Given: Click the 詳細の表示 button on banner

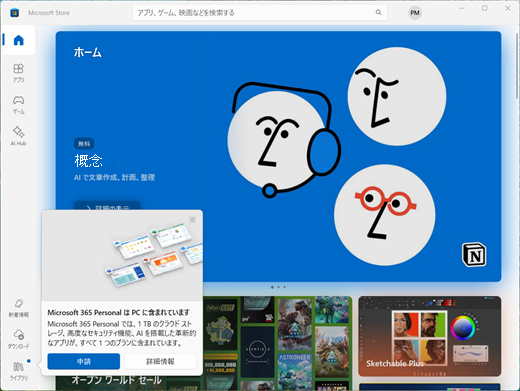Looking at the screenshot, I should [x=107, y=205].
